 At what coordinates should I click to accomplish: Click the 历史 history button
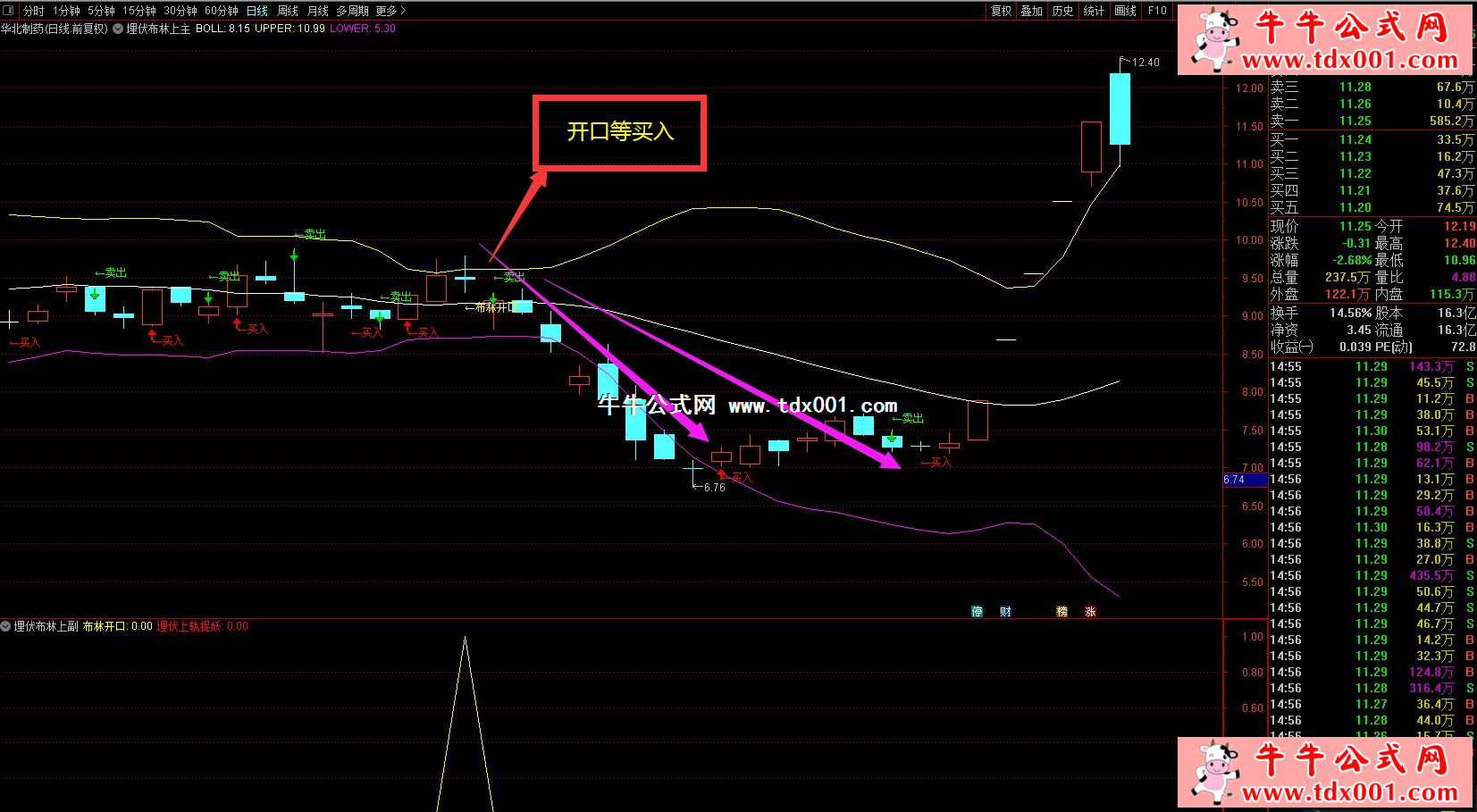1062,11
